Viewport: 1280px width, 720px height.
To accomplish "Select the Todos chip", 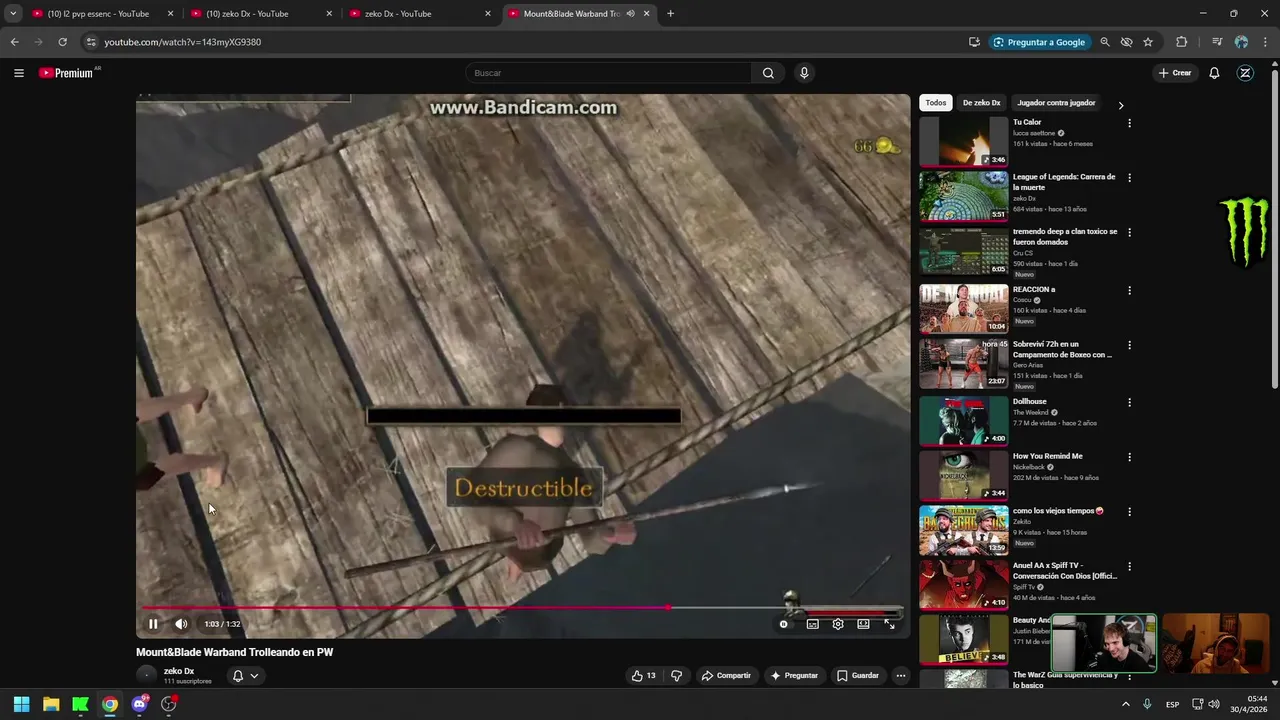I will click(935, 103).
